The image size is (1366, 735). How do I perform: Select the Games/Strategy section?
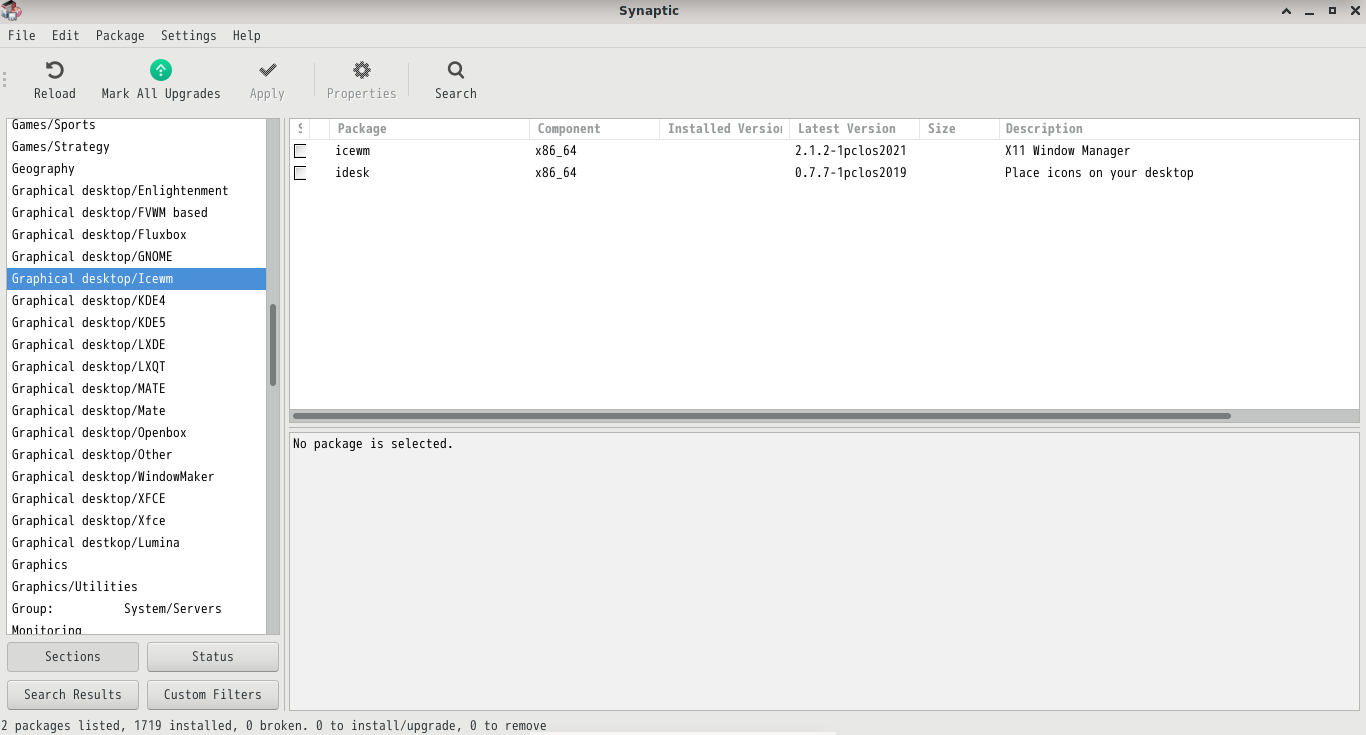coord(136,147)
